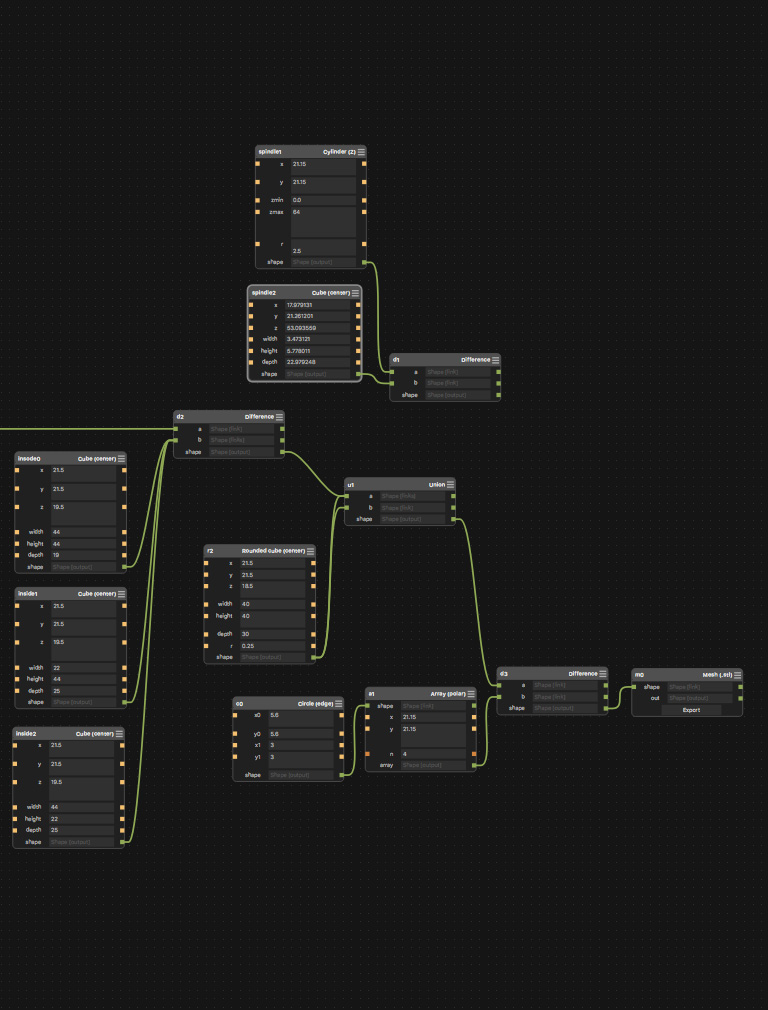Select the r field of r2 node
The image size is (768, 1010).
coord(273,646)
